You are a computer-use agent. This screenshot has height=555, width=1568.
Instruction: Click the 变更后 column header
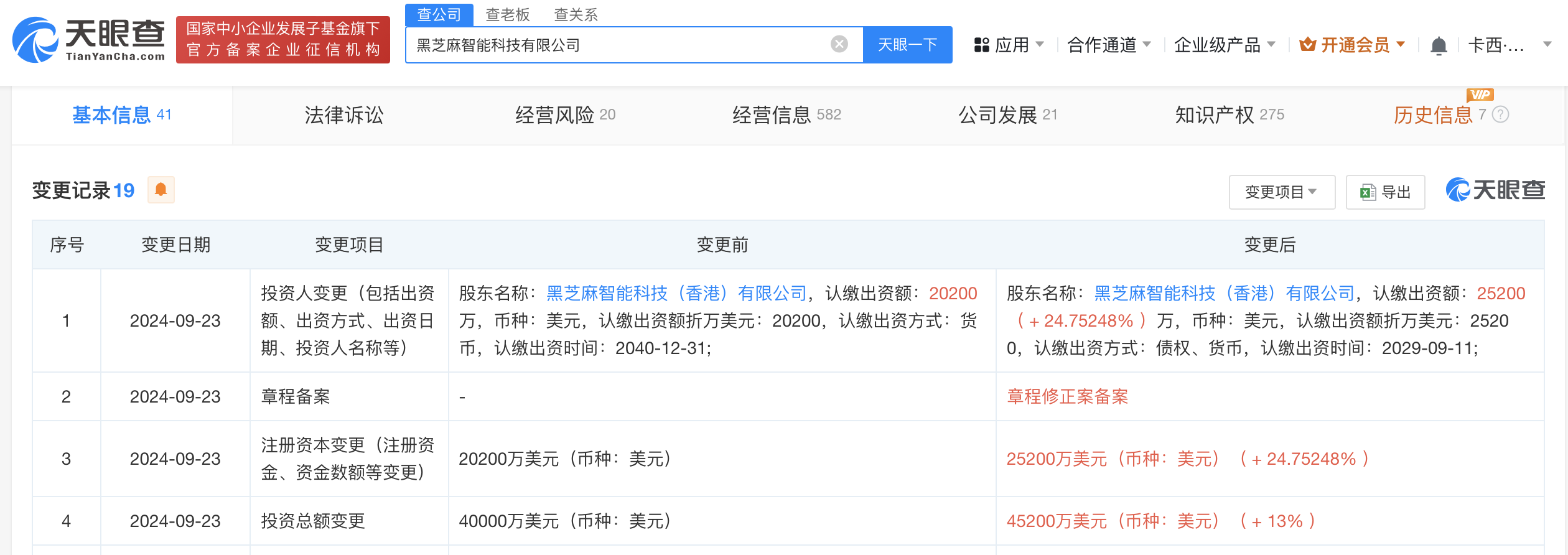pyautogui.click(x=1270, y=245)
